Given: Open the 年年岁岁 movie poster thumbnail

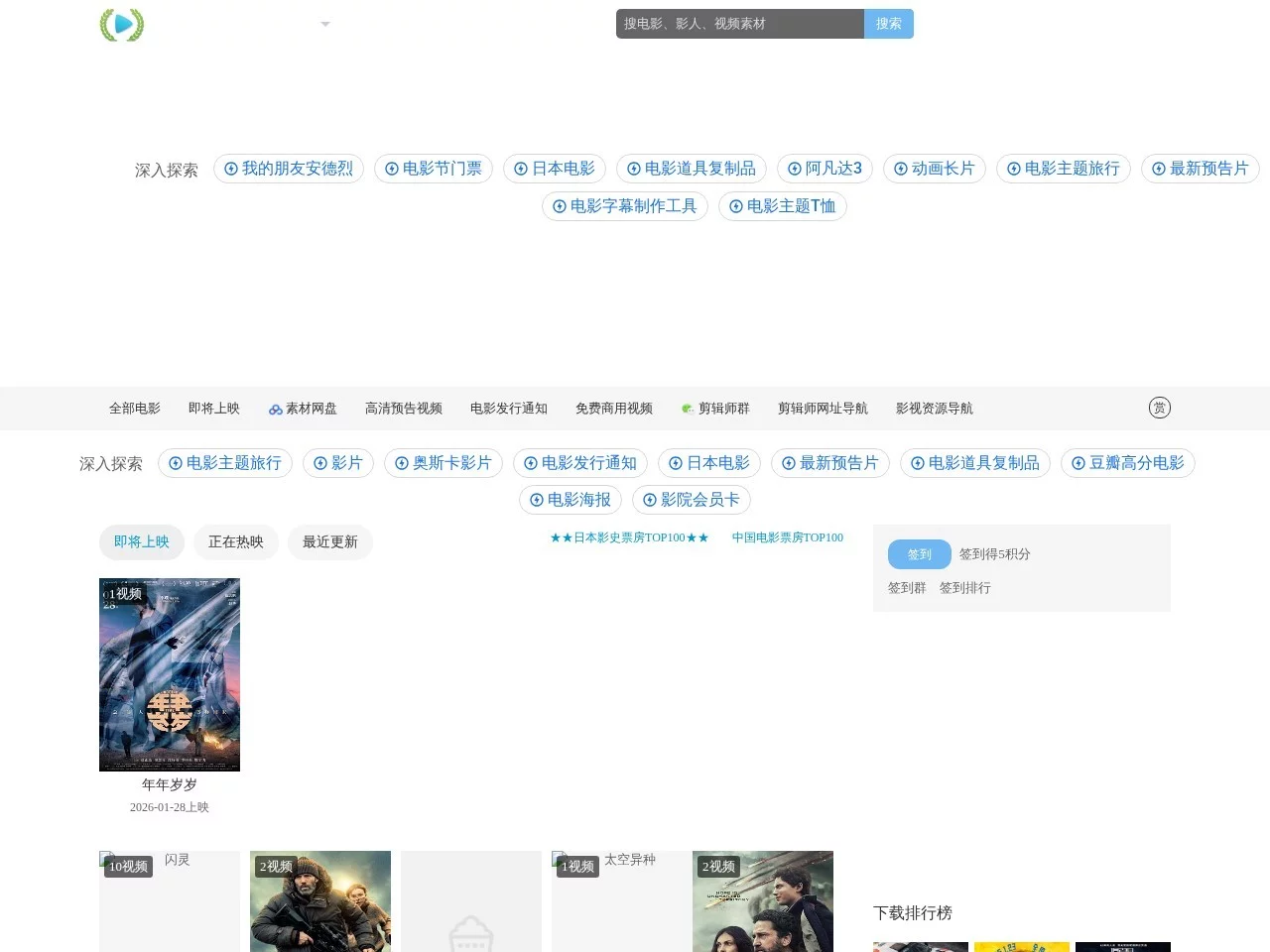Looking at the screenshot, I should (x=170, y=674).
